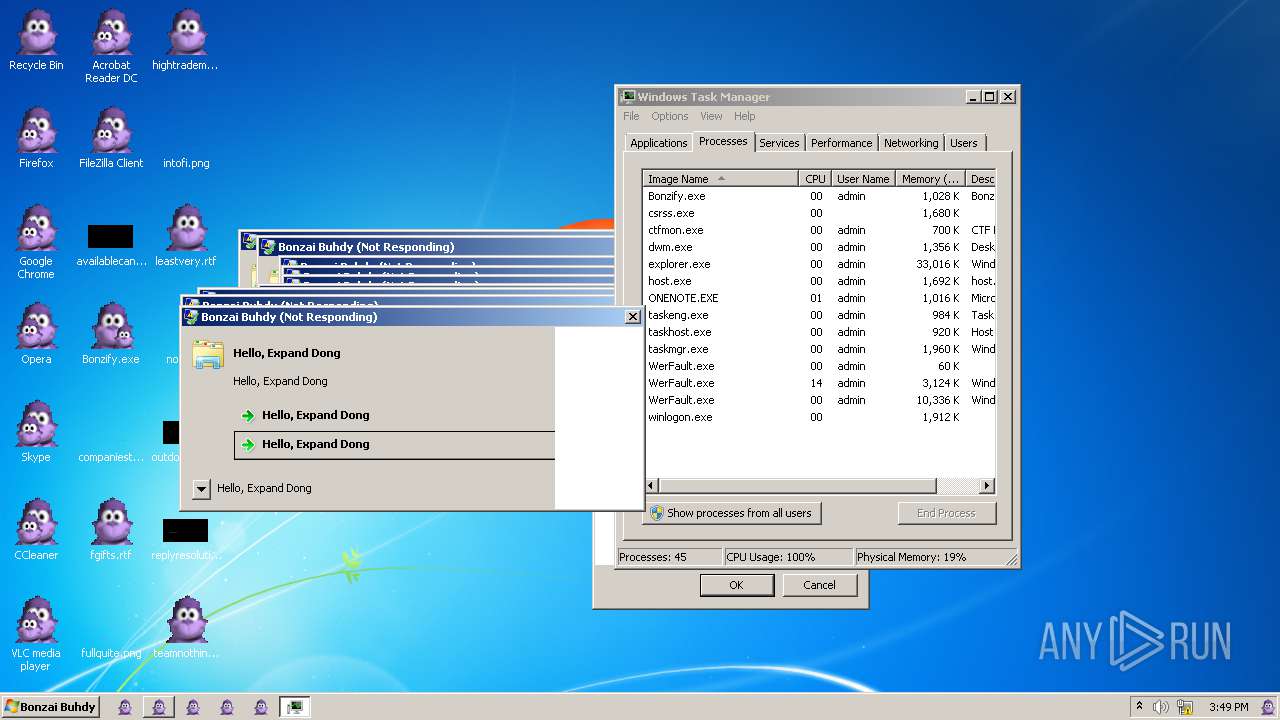
Task: Open the Opera desktop icon
Action: pos(36,334)
